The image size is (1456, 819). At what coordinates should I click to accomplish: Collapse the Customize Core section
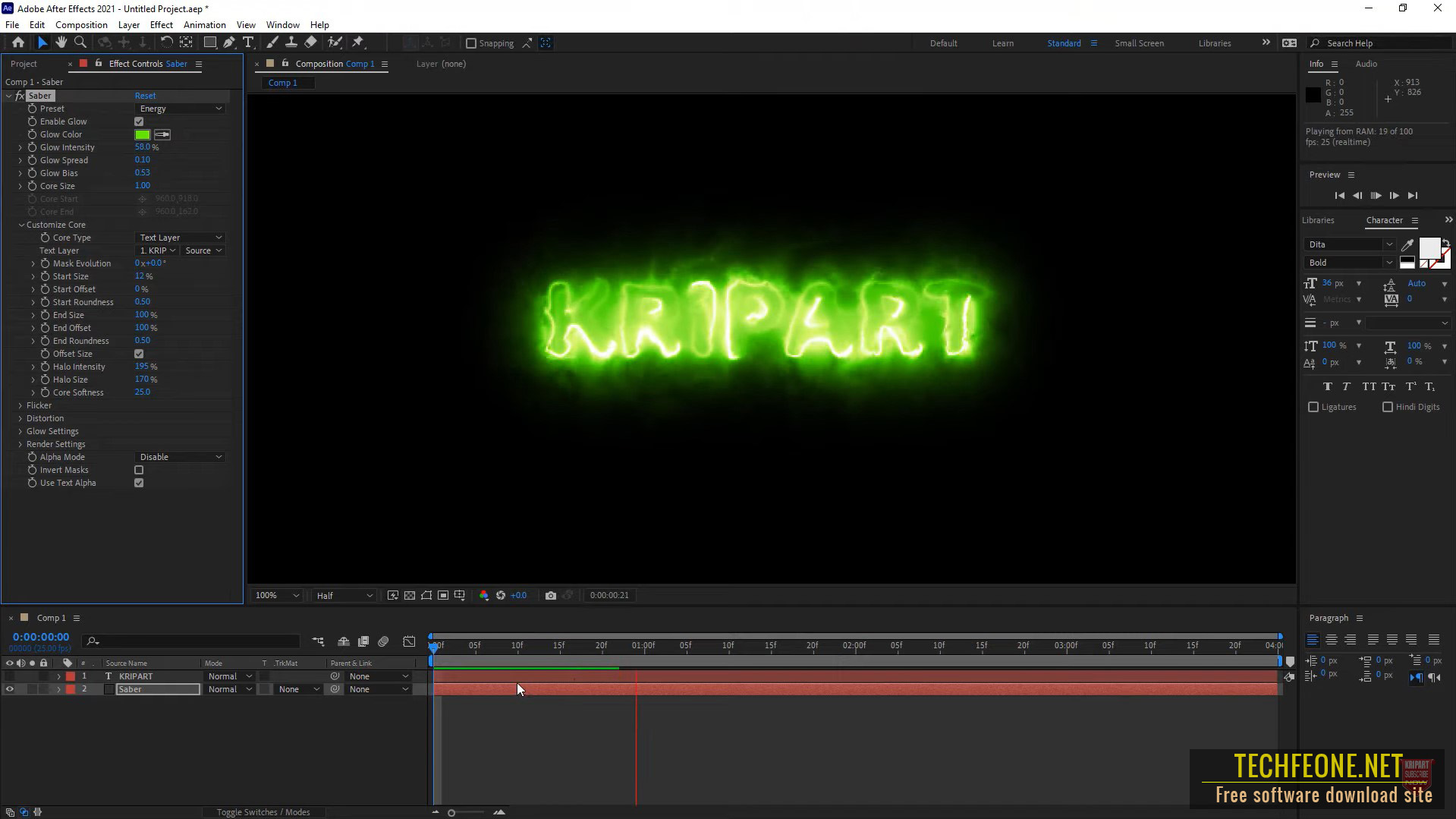coord(20,225)
